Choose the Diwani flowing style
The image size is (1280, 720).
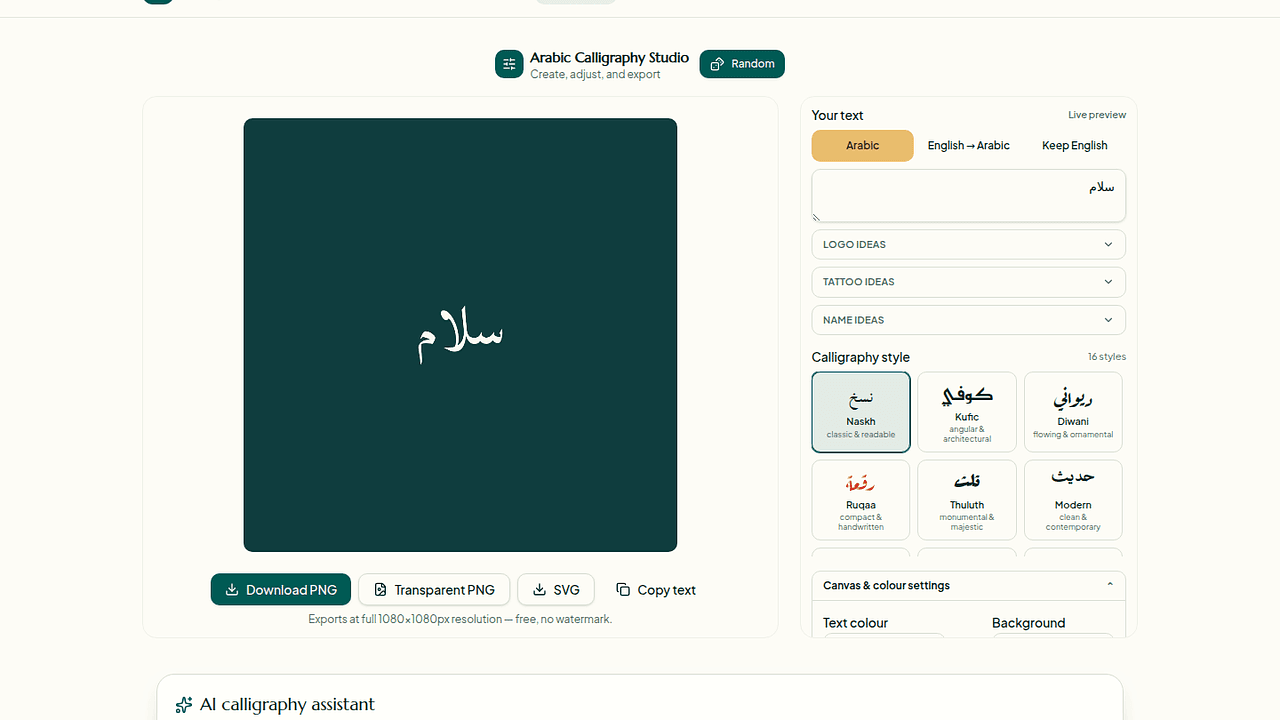coord(1073,412)
